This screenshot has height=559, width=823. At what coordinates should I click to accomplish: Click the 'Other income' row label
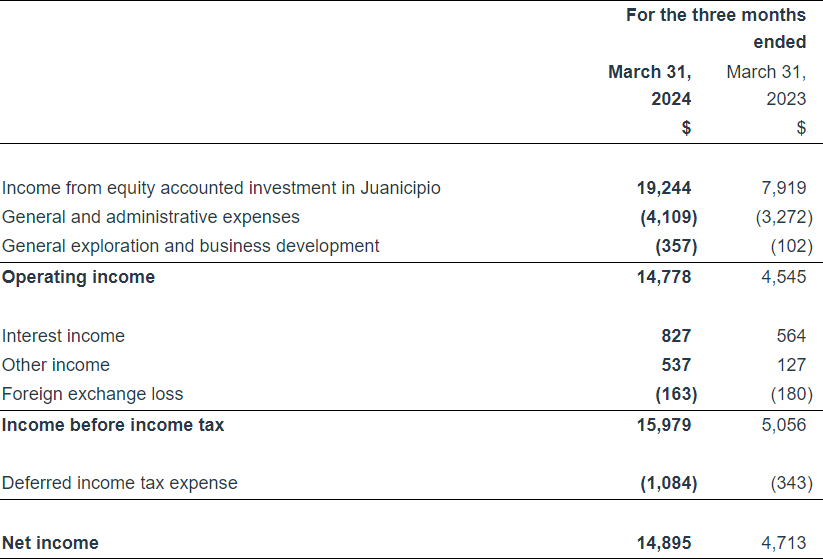coord(56,365)
